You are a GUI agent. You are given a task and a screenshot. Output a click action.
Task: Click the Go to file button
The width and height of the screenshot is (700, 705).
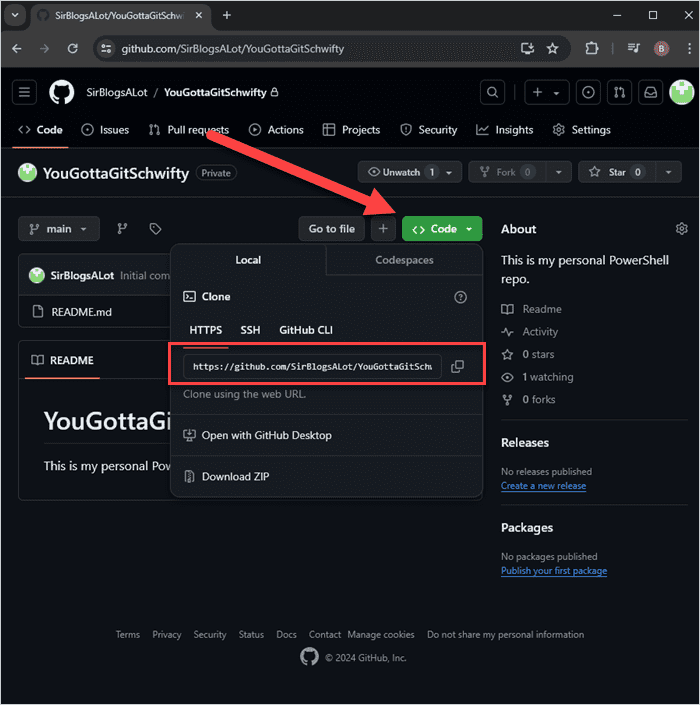click(x=331, y=229)
